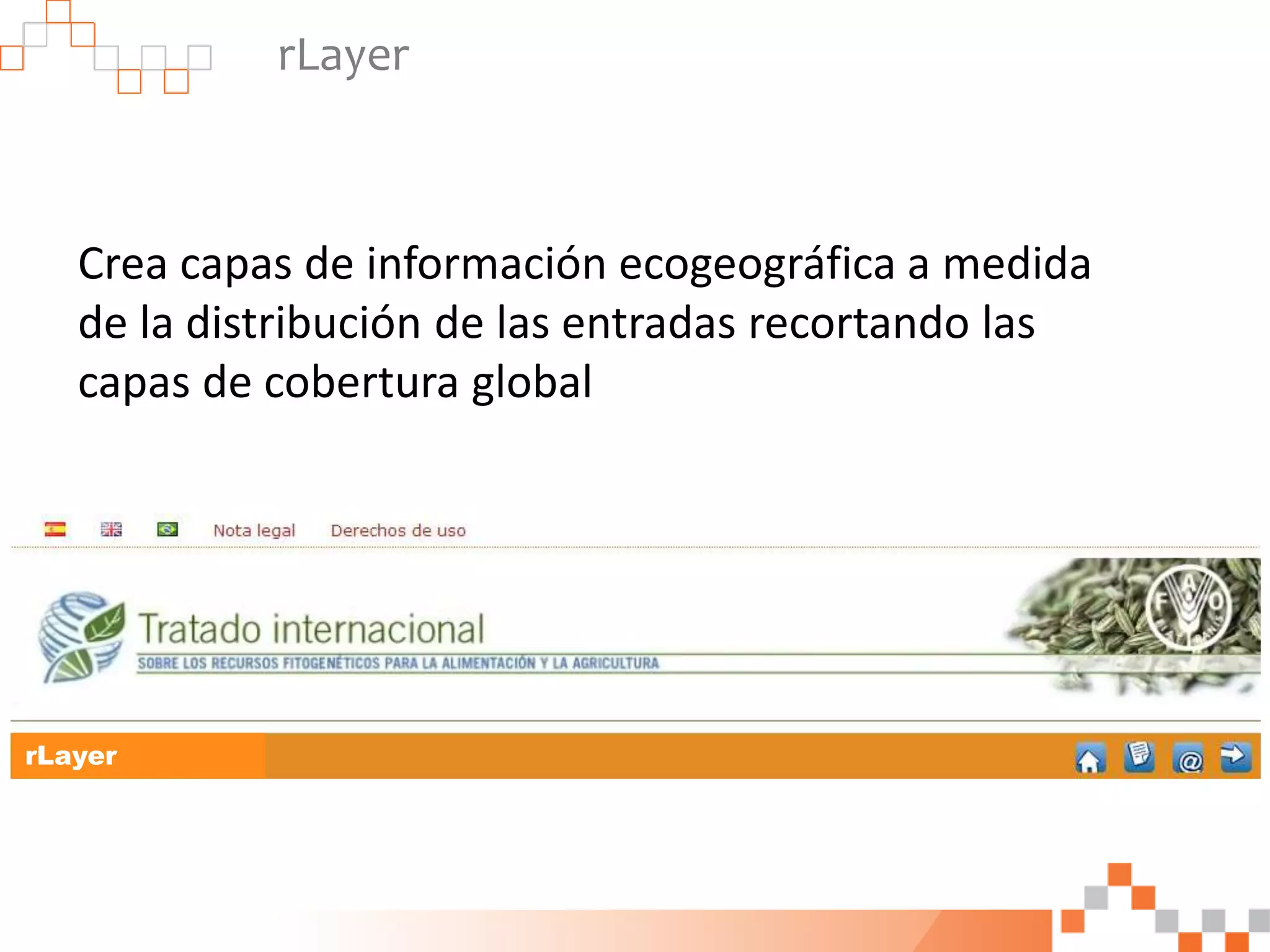The image size is (1270, 952).
Task: Click the FAO emblem
Action: click(1188, 606)
